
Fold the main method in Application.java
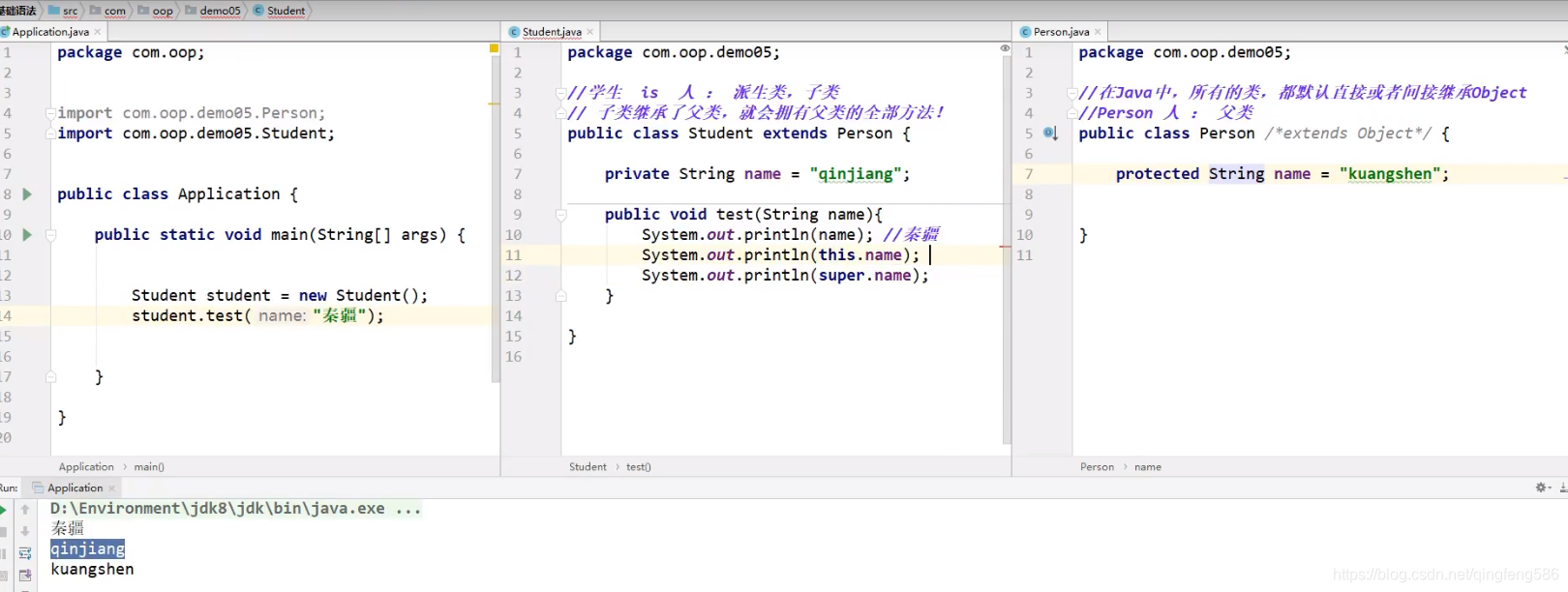click(50, 235)
